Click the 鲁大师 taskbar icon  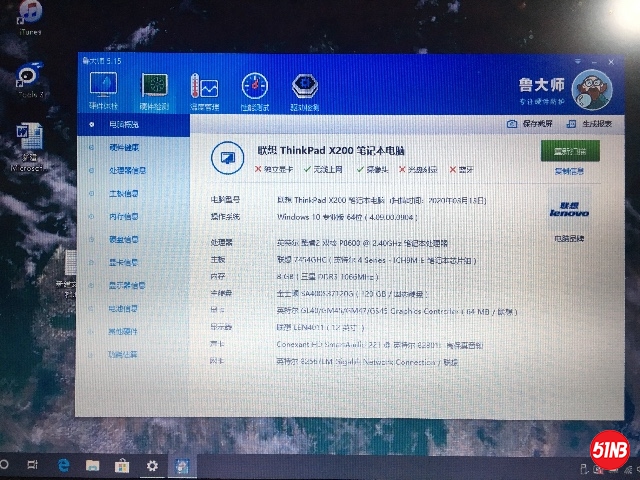(182, 465)
